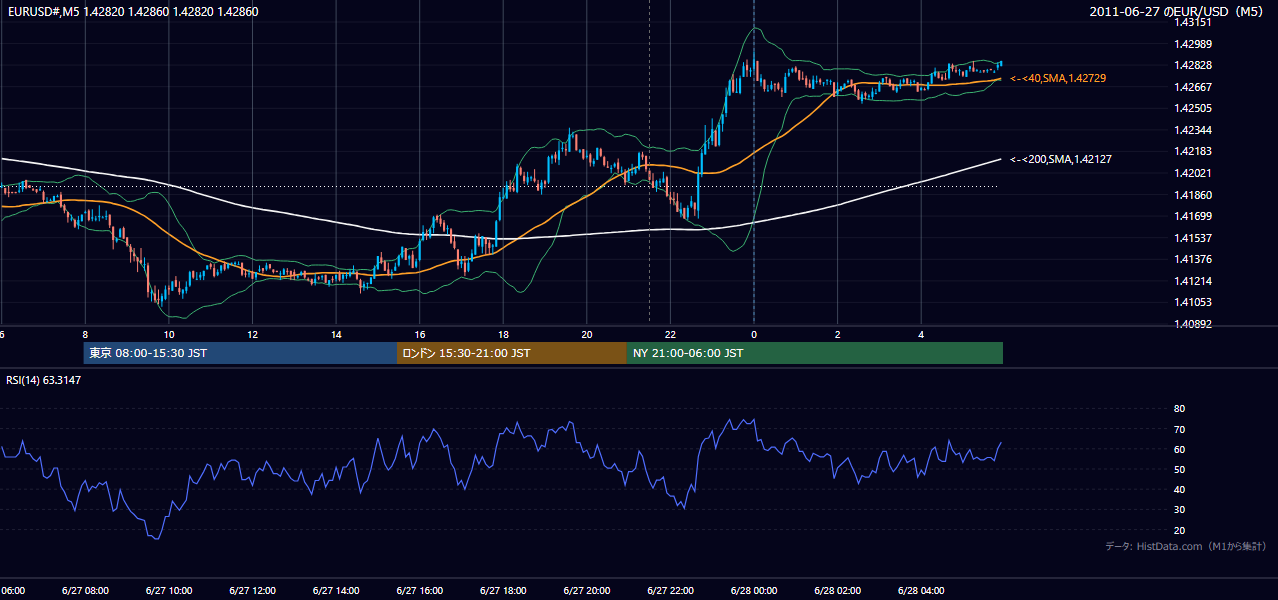Screen dimensions: 1278x600
Task: Click the Tokyo 08:00-15:30 JST session bar
Action: click(x=241, y=353)
